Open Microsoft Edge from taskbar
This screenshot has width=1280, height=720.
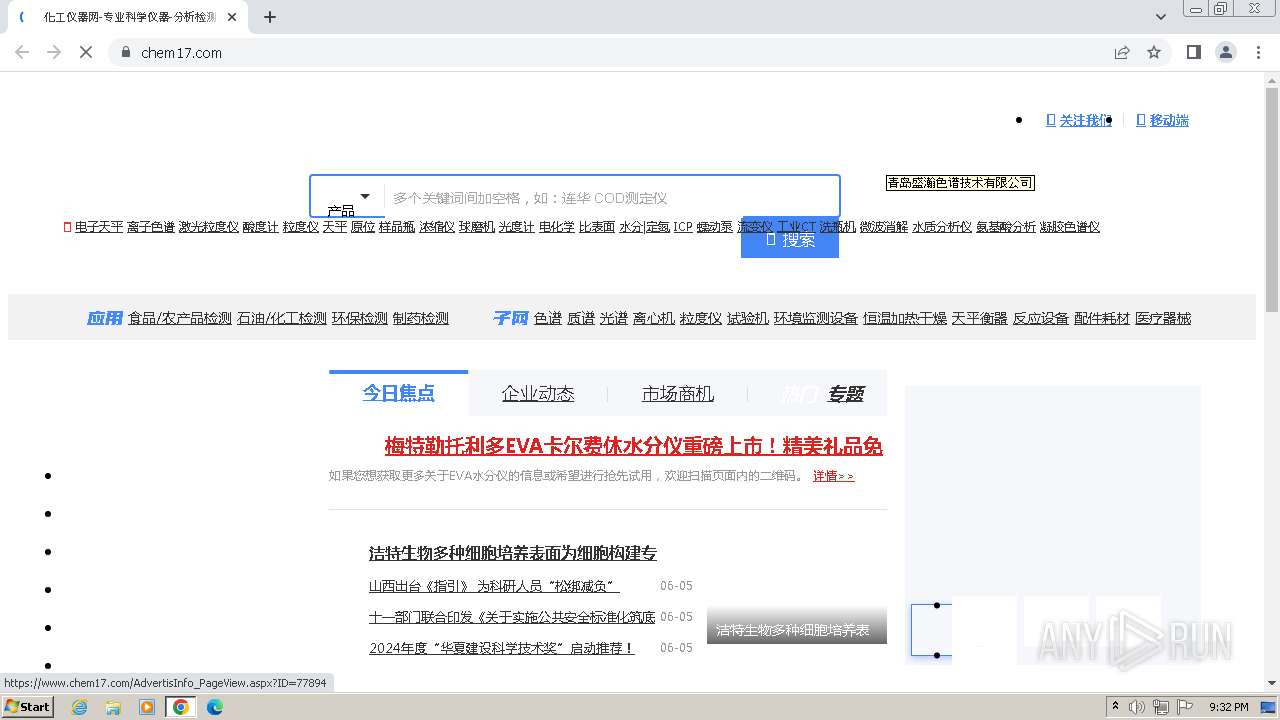point(215,707)
